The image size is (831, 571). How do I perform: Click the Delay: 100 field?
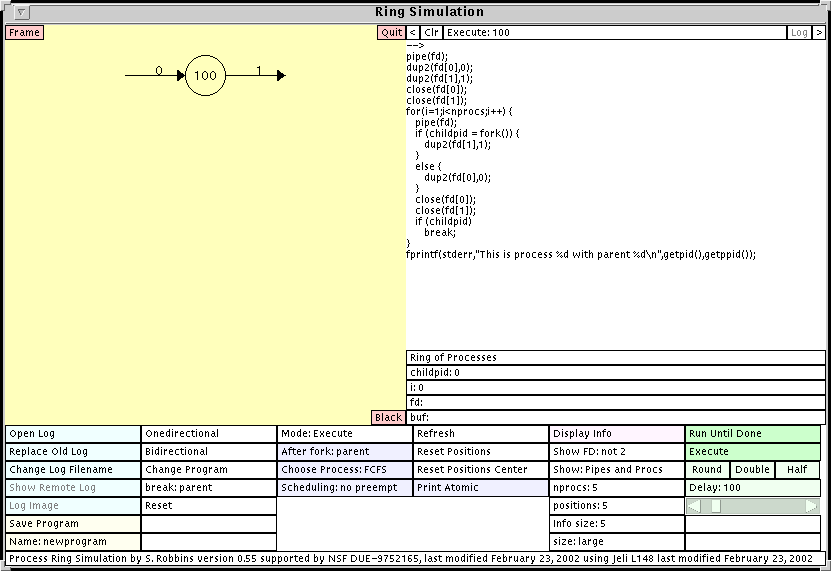tap(753, 488)
